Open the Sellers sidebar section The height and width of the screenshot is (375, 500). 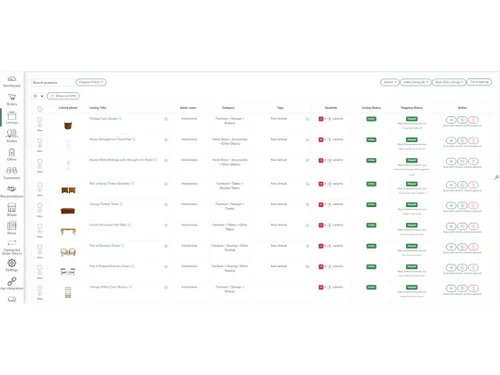[12, 136]
